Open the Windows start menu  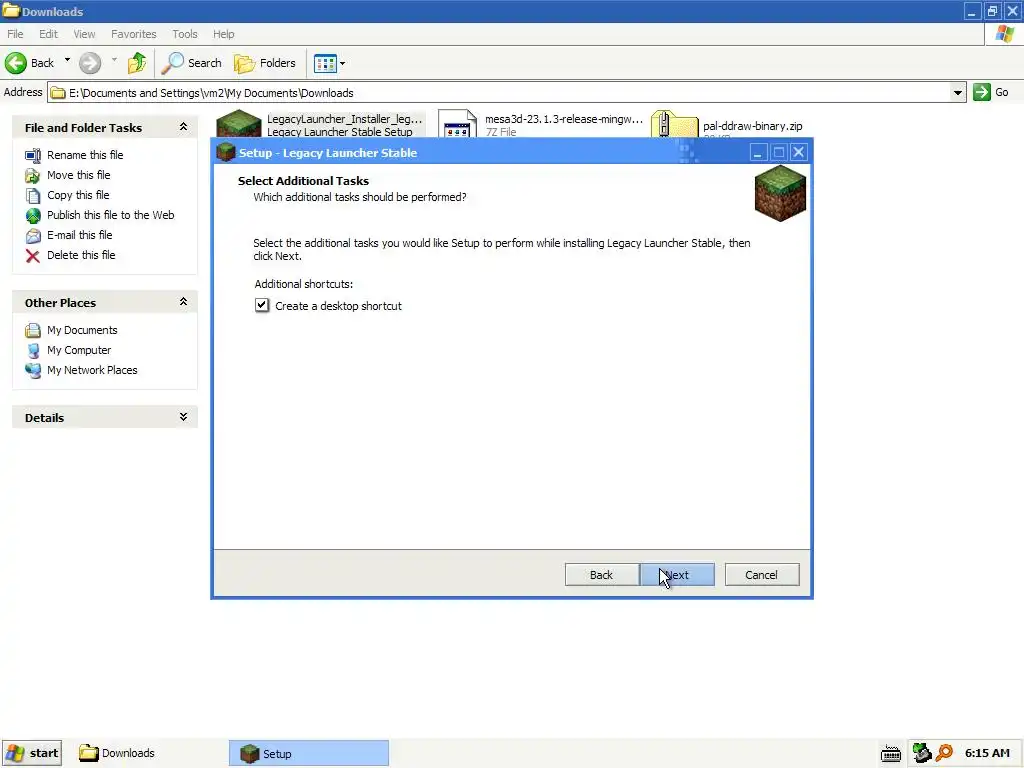(x=32, y=753)
